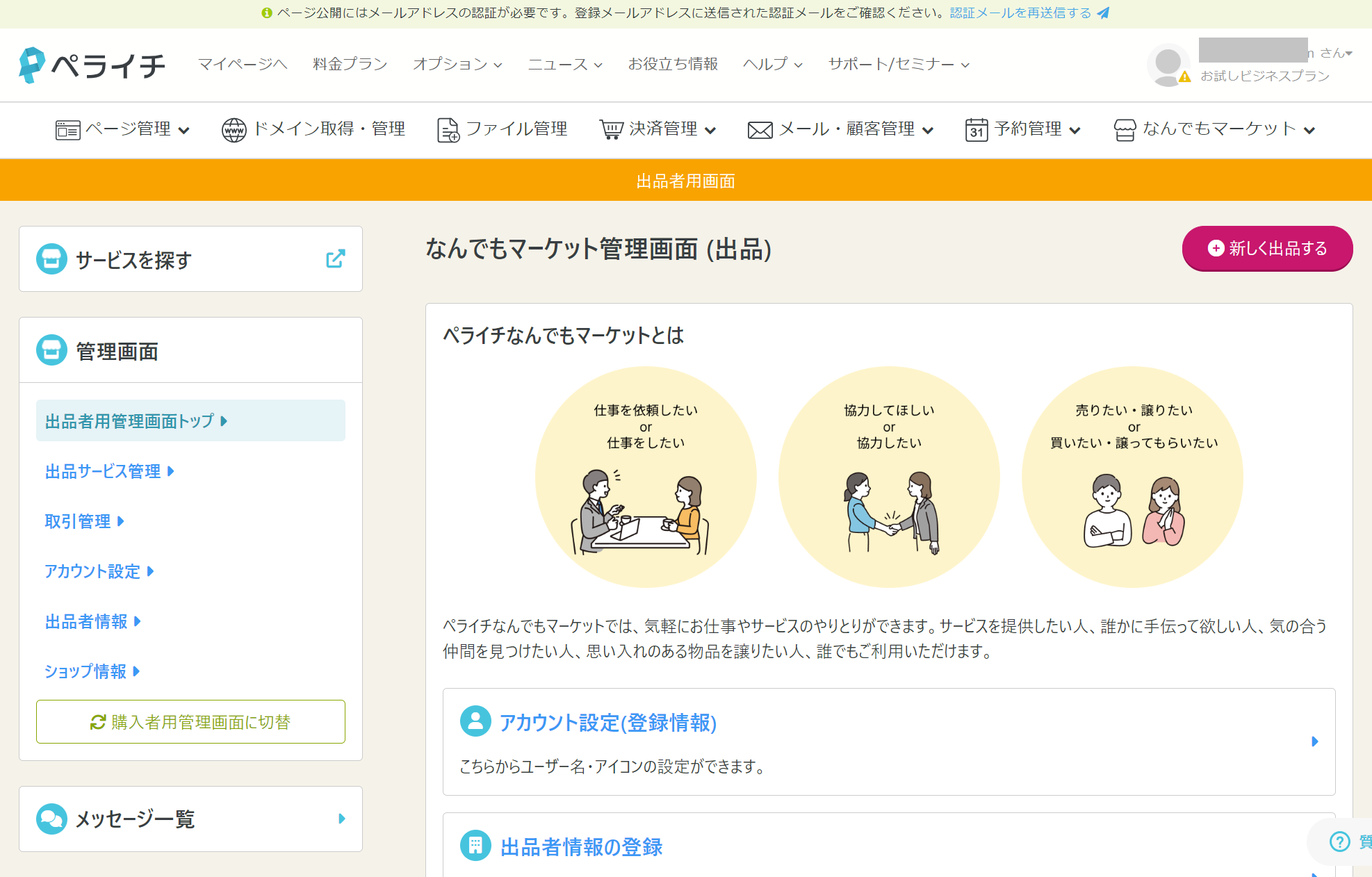The image size is (1372, 877).
Task: Click the question mark help icon
Action: (x=1339, y=842)
